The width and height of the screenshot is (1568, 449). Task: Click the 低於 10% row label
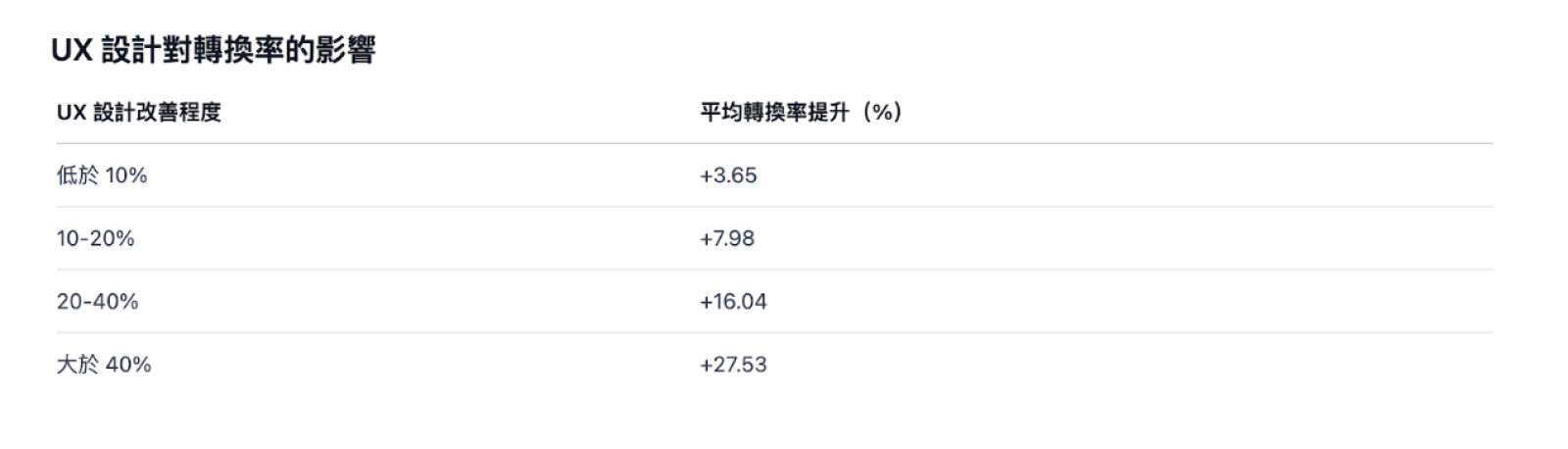point(102,175)
